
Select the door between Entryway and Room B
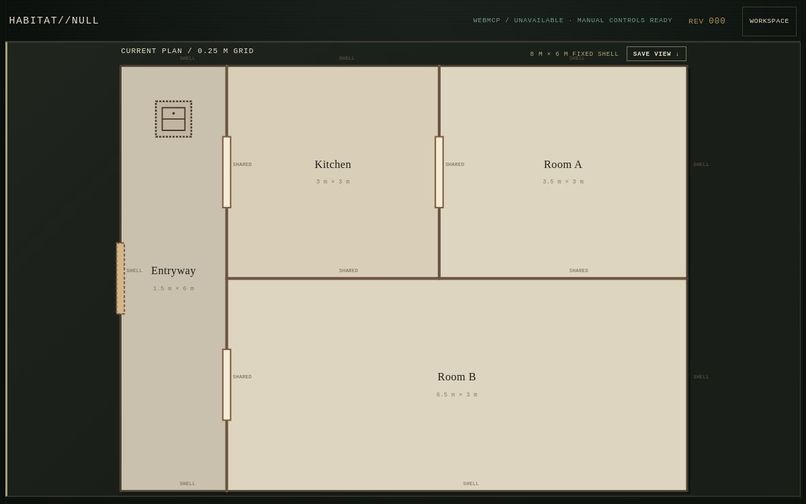click(227, 385)
